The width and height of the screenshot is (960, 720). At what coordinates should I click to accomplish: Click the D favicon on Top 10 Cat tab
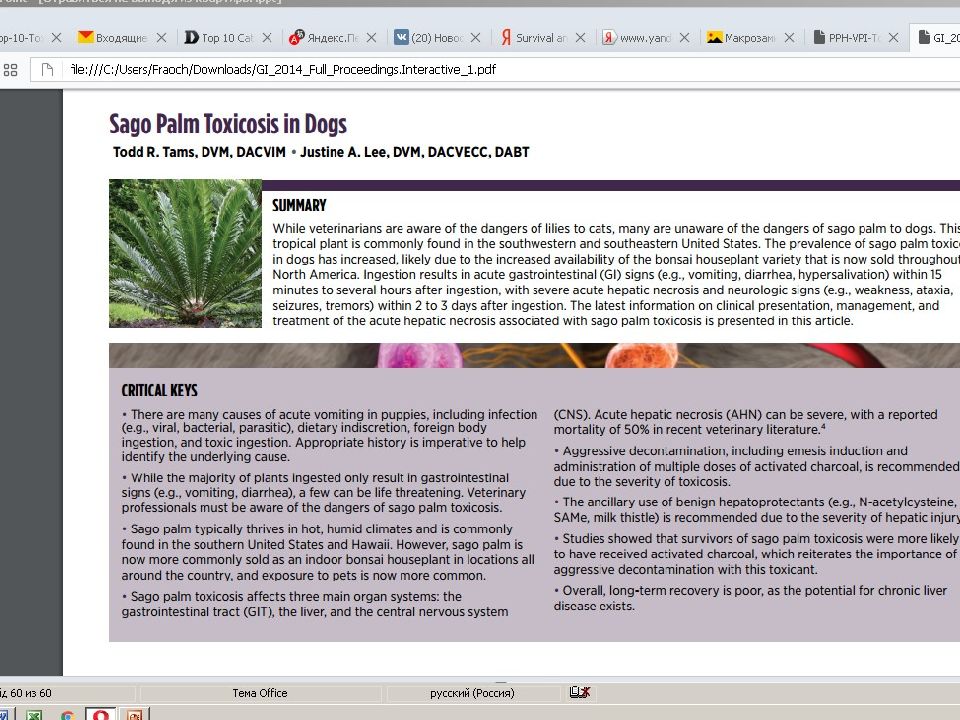[x=192, y=37]
